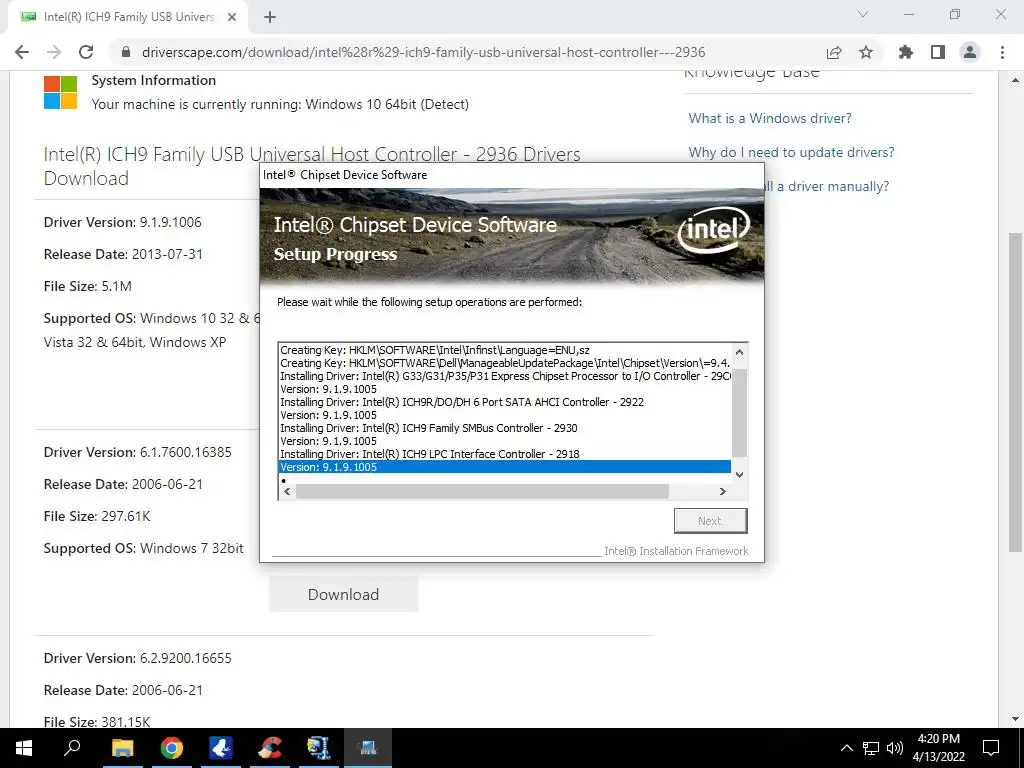Viewport: 1024px width, 768px height.
Task: Open the tab search chevron
Action: pyautogui.click(x=863, y=14)
